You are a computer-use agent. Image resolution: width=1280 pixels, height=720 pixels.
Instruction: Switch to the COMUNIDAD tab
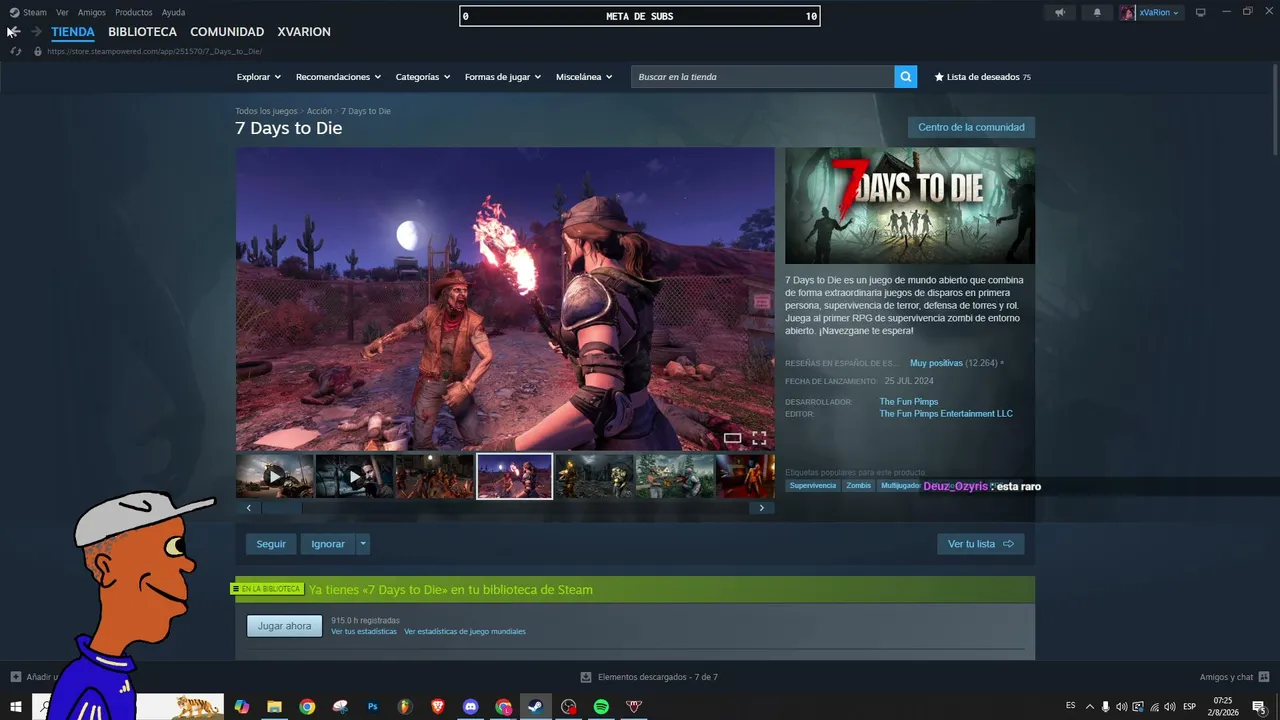click(x=227, y=32)
